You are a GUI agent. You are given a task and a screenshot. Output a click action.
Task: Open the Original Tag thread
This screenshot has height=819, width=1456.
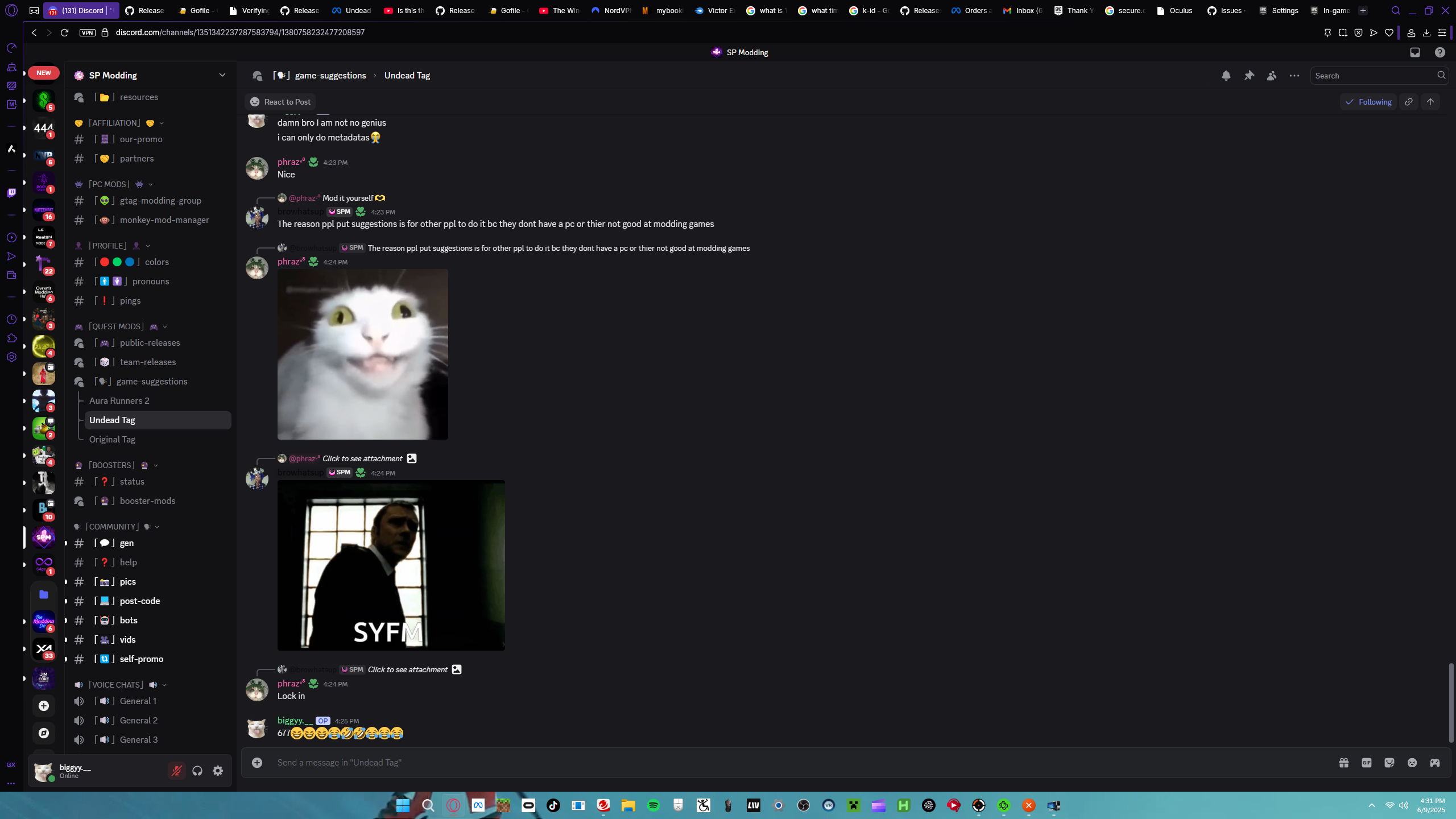tap(112, 439)
